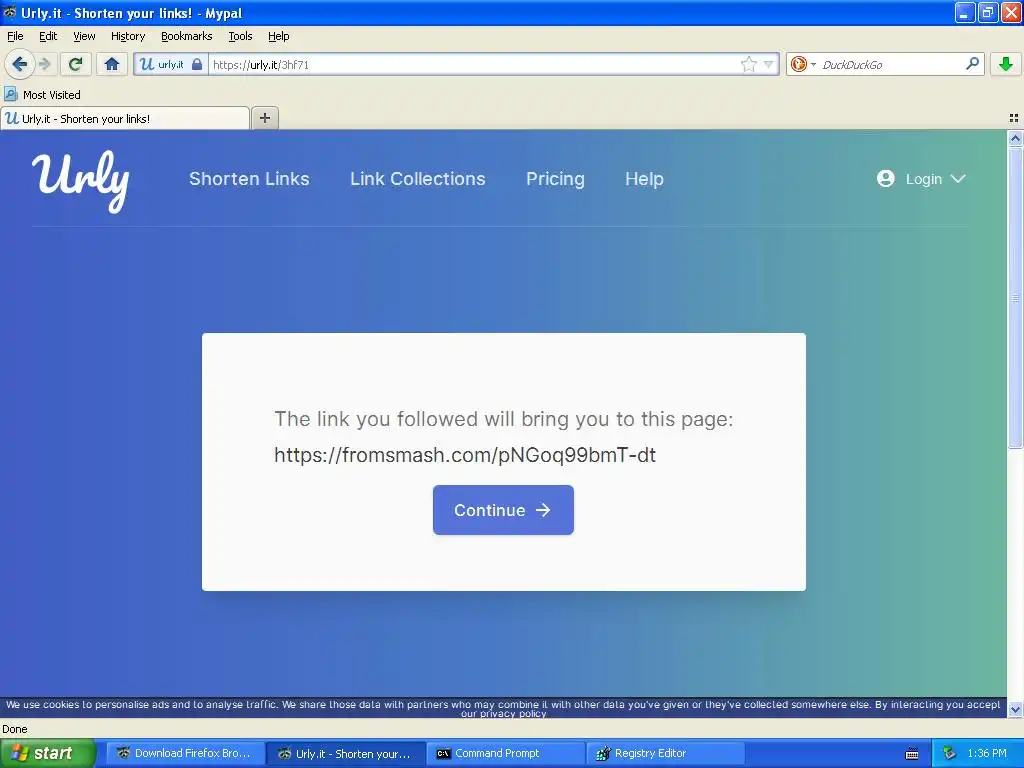The height and width of the screenshot is (768, 1024).
Task: Click the Urly logo
Action: pyautogui.click(x=81, y=182)
